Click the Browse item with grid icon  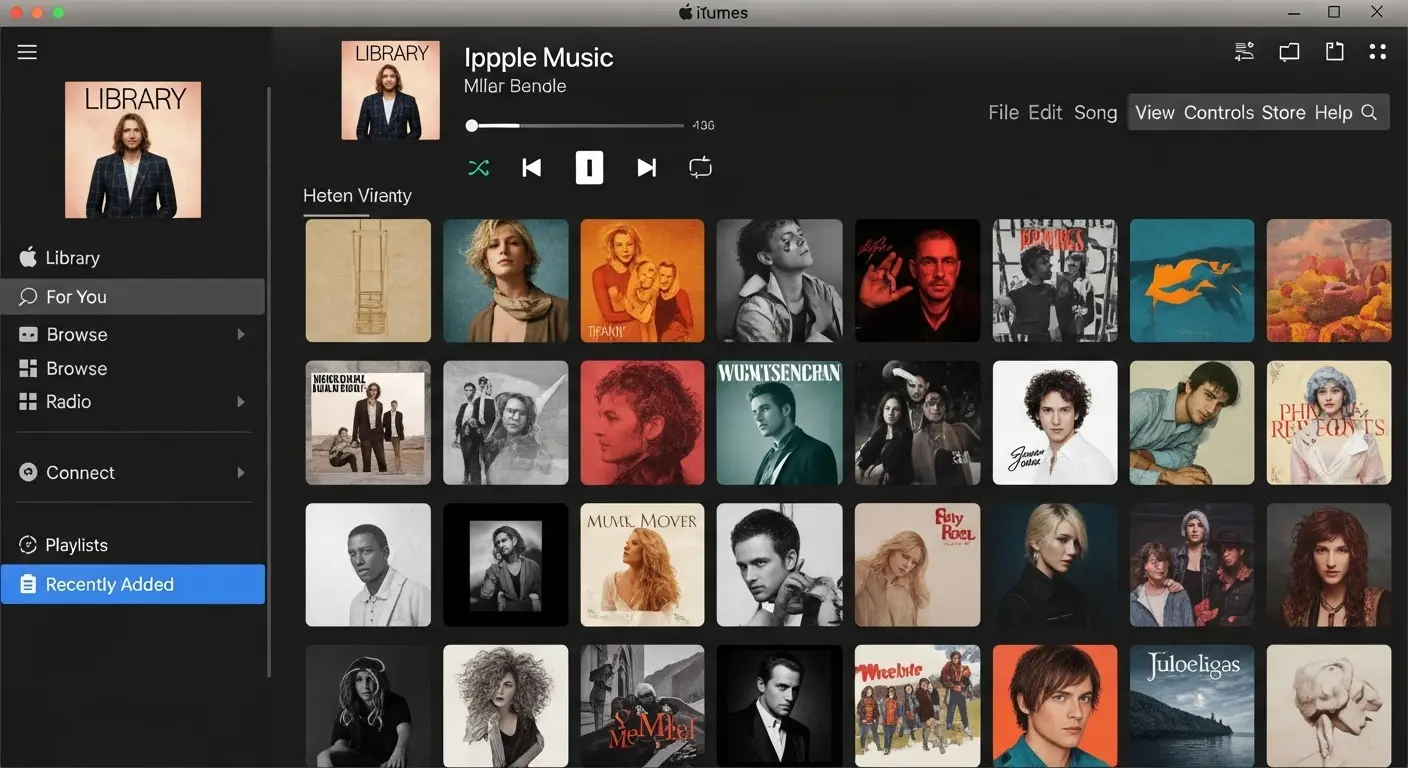[133, 368]
